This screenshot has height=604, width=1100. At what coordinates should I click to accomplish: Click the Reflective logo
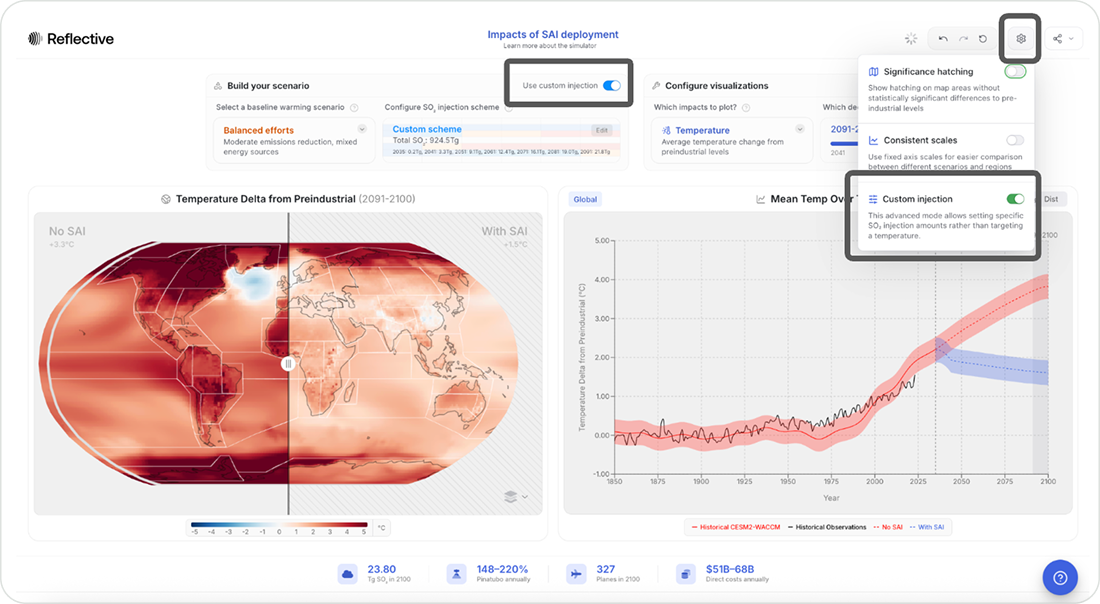pos(71,39)
